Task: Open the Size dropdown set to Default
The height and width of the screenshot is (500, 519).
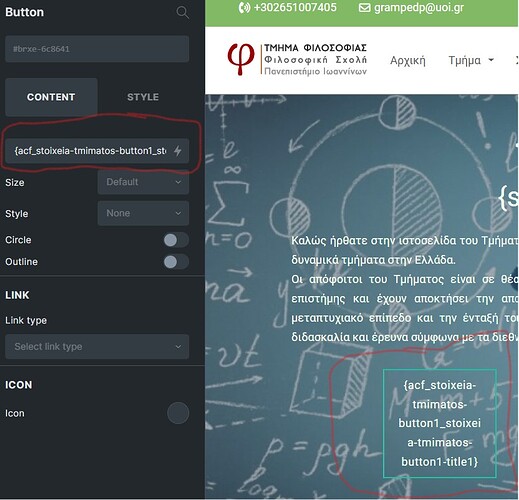Action: (143, 182)
